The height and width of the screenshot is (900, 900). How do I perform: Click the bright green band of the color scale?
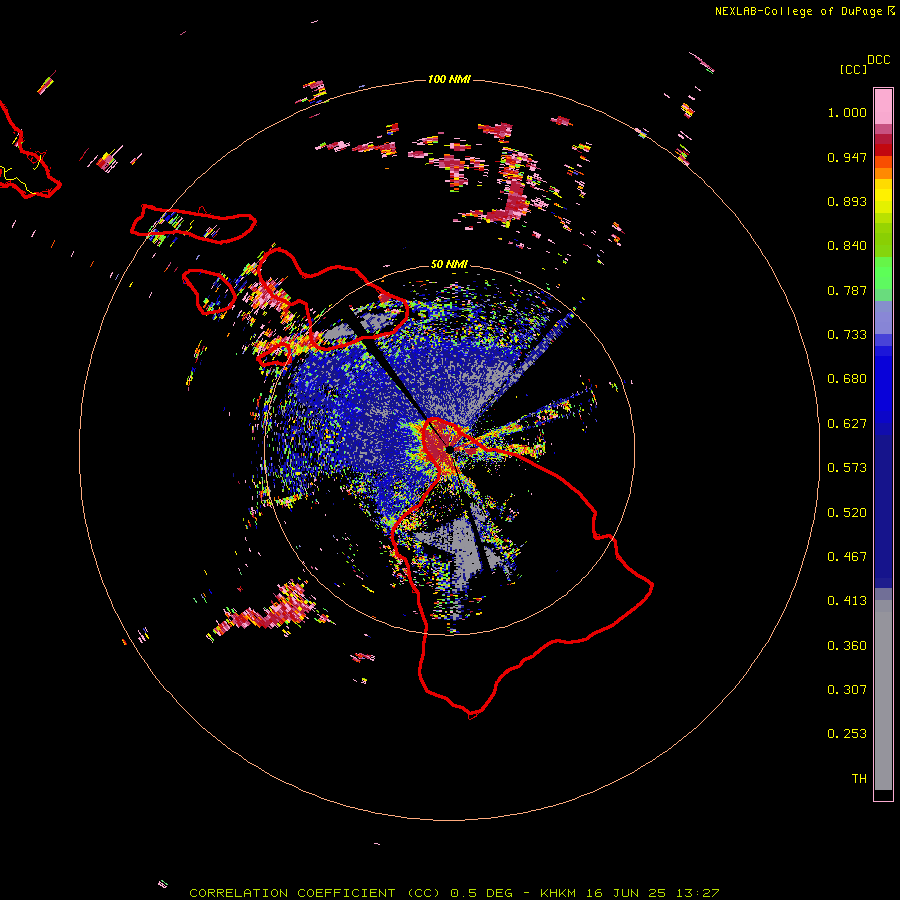(883, 273)
